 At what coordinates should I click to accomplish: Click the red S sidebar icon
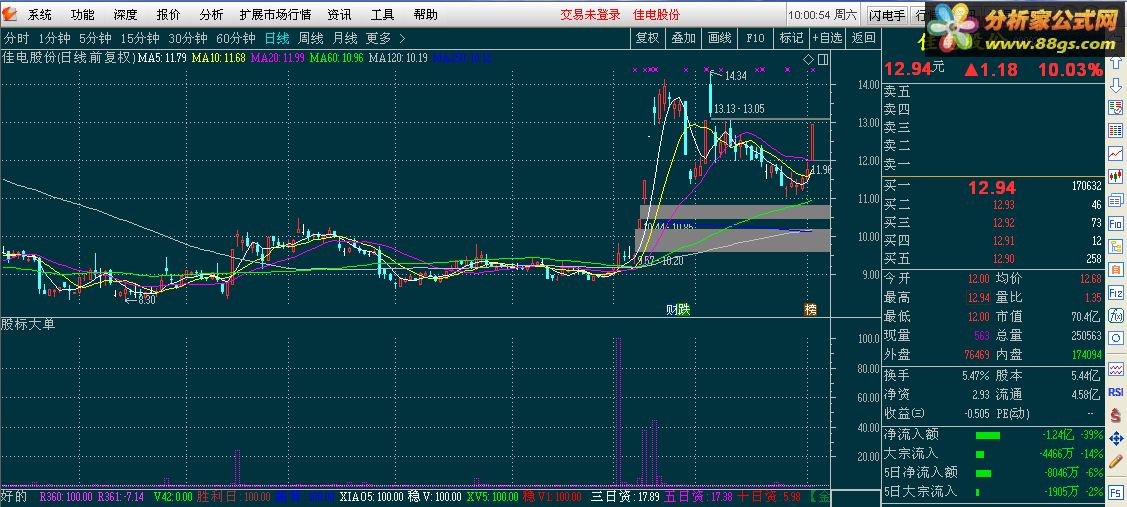click(1116, 415)
